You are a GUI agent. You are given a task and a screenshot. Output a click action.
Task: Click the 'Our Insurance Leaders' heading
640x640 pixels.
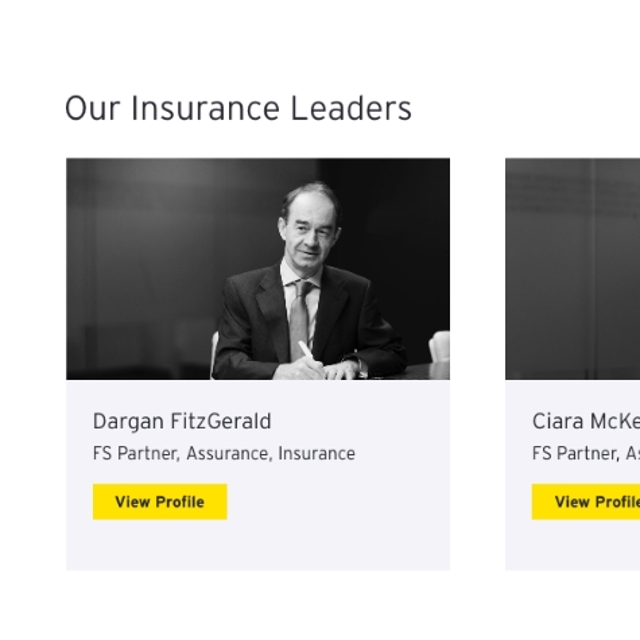pos(238,108)
